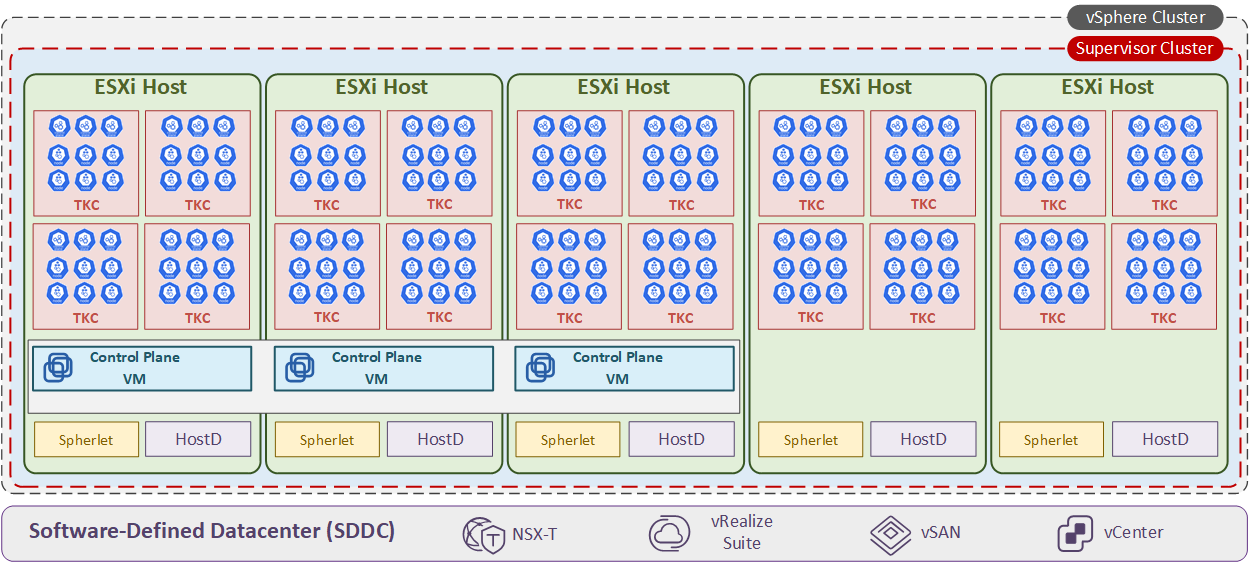Click the middle ESXi Host heading
The image size is (1249, 564).
[x=624, y=87]
